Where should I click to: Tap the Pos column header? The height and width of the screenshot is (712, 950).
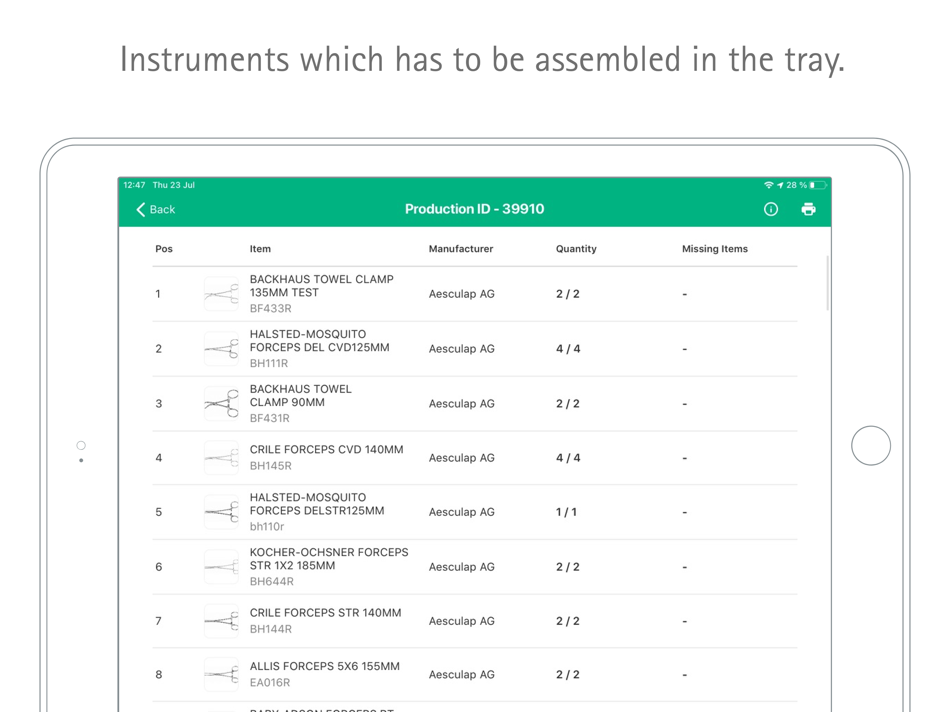coord(164,249)
